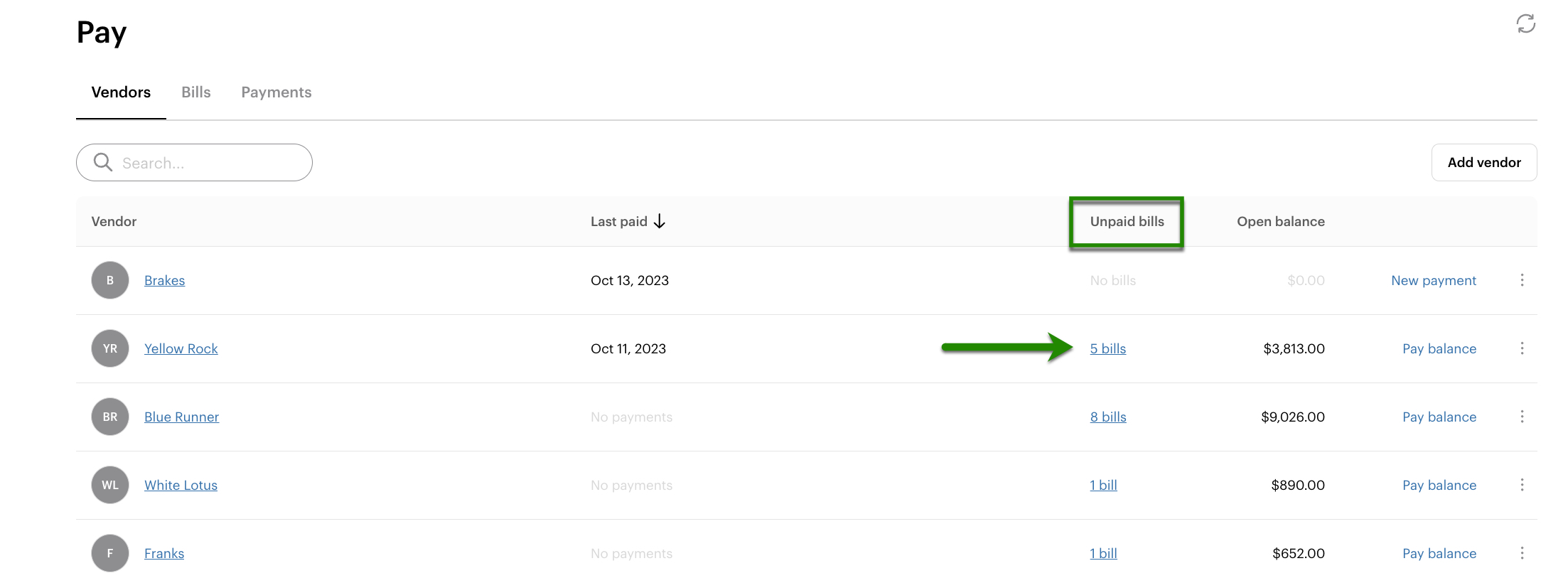Open more options menu for Brakes
Image resolution: width=1568 pixels, height=583 pixels.
point(1522,280)
